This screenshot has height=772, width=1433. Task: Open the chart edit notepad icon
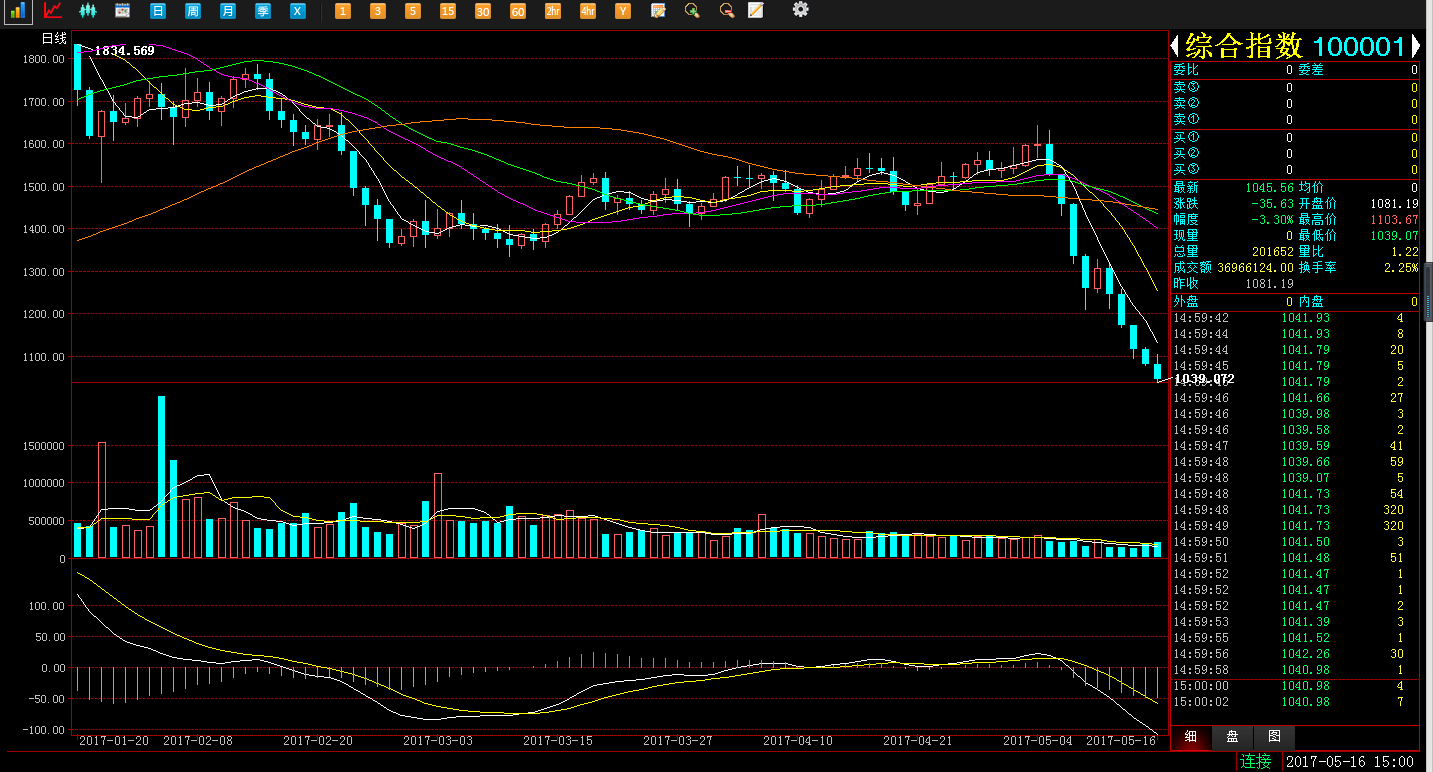pos(658,11)
